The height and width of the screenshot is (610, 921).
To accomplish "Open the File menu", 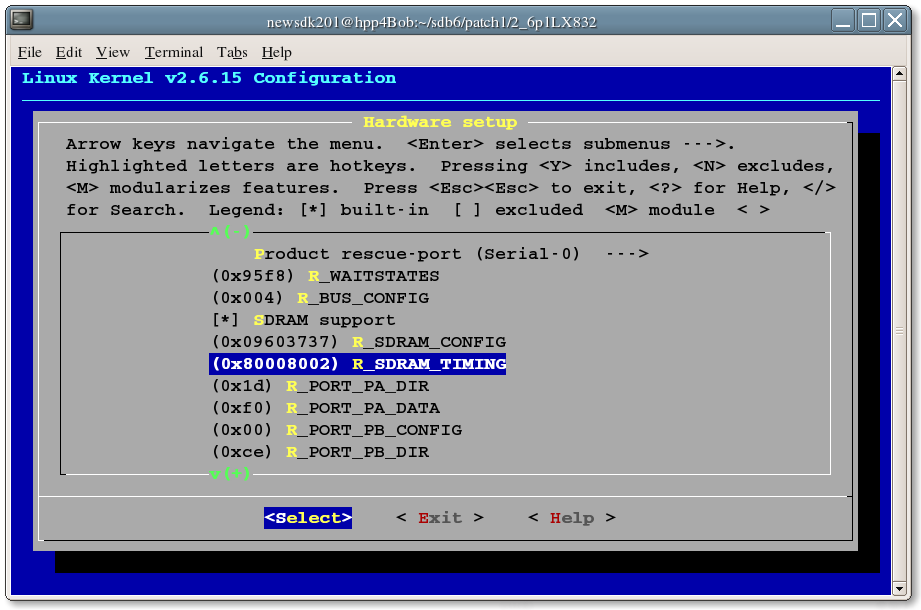I will [29, 52].
